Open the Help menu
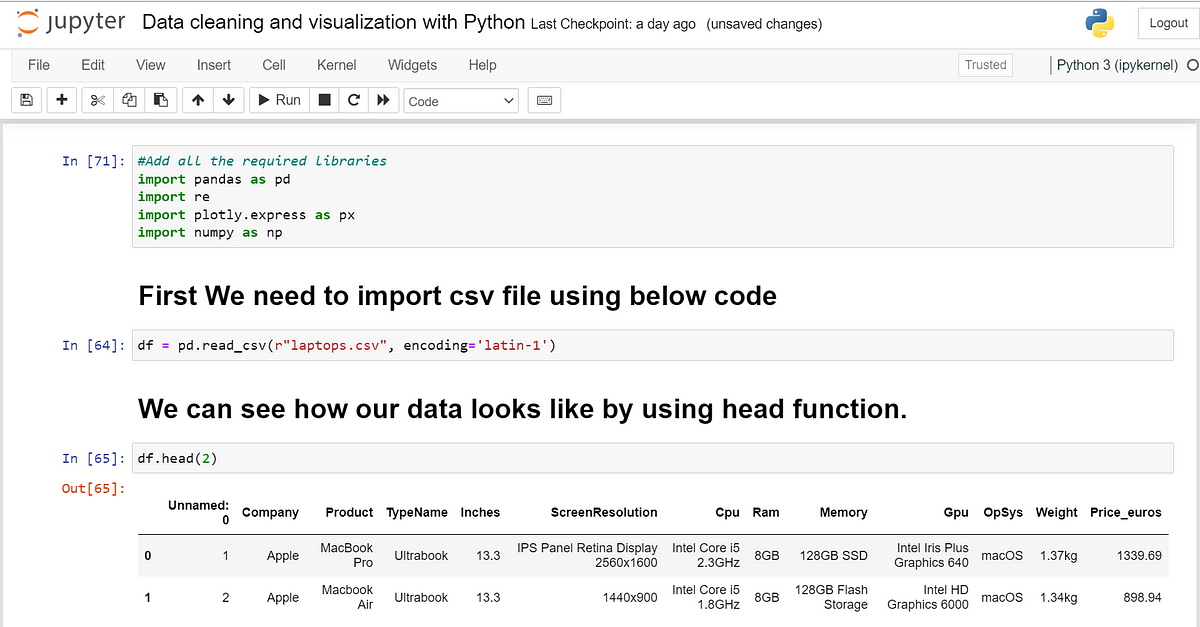This screenshot has width=1200, height=627. coord(482,65)
